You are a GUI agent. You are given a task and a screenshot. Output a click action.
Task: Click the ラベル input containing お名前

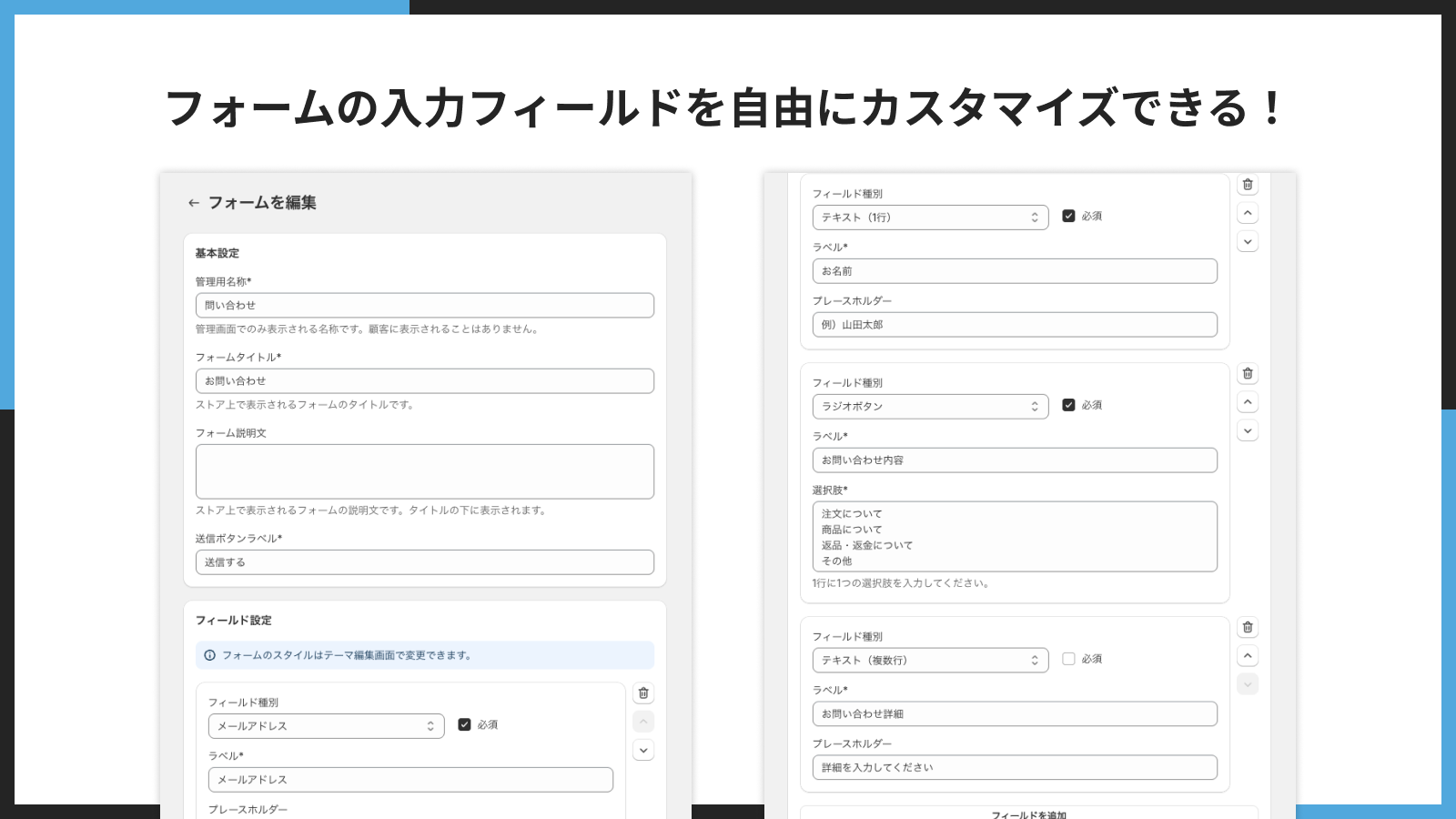pos(1015,271)
